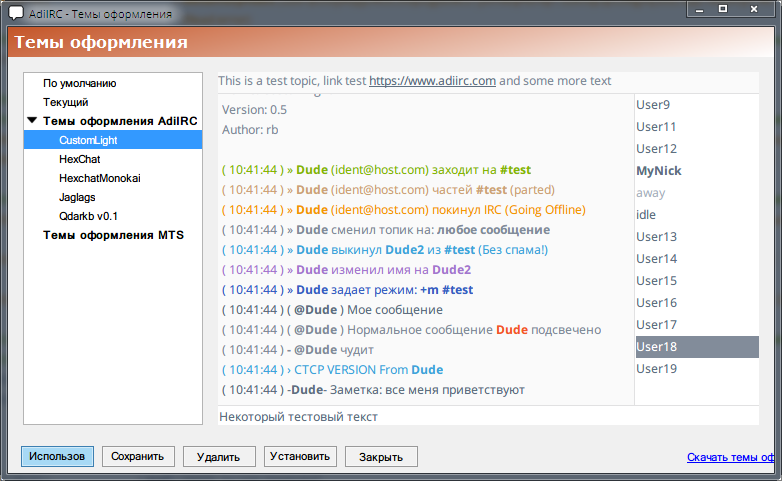
Task: Click the Удалить button
Action: coord(219,457)
